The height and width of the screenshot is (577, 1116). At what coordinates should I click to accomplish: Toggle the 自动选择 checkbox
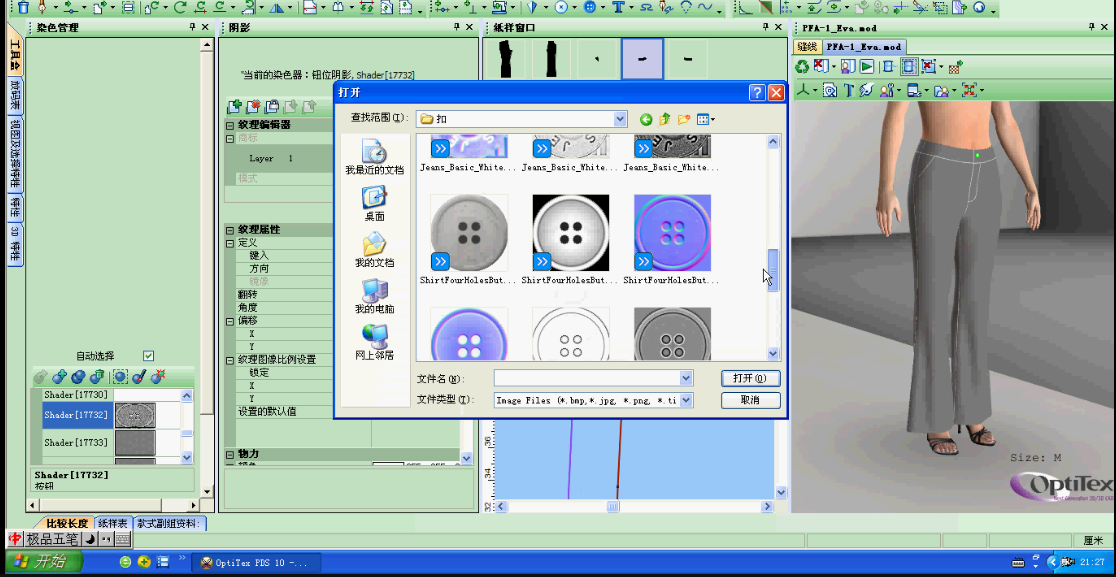click(x=149, y=356)
